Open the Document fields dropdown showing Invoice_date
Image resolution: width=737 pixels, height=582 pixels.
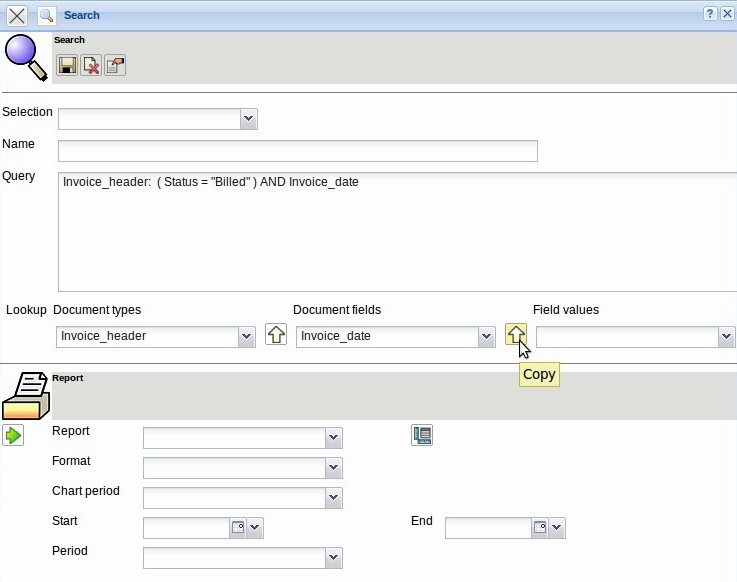(x=486, y=337)
